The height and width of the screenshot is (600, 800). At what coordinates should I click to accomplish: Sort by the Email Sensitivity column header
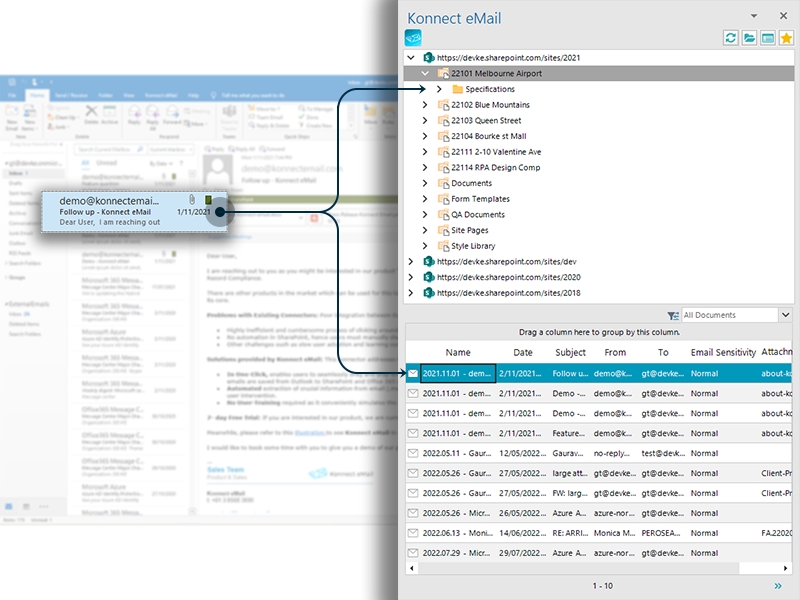(x=723, y=352)
